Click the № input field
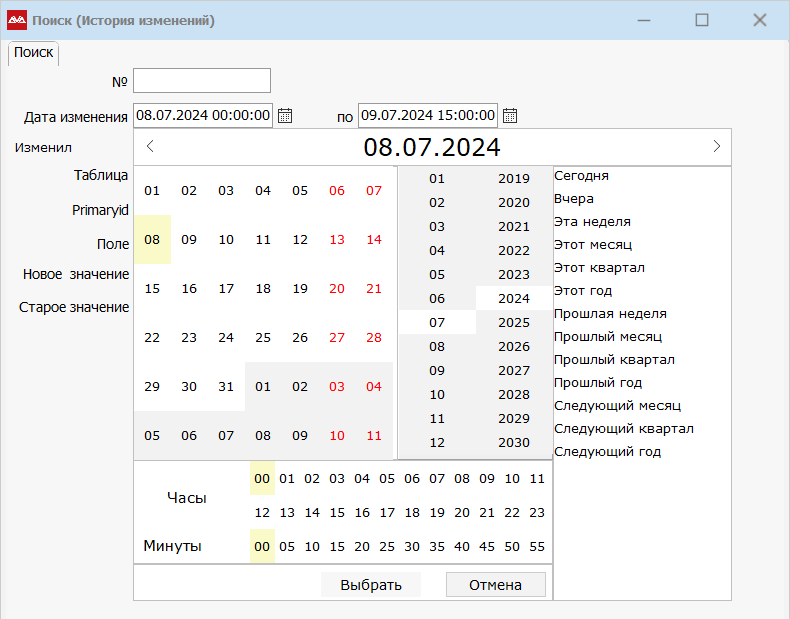The image size is (790, 619). 202,80
